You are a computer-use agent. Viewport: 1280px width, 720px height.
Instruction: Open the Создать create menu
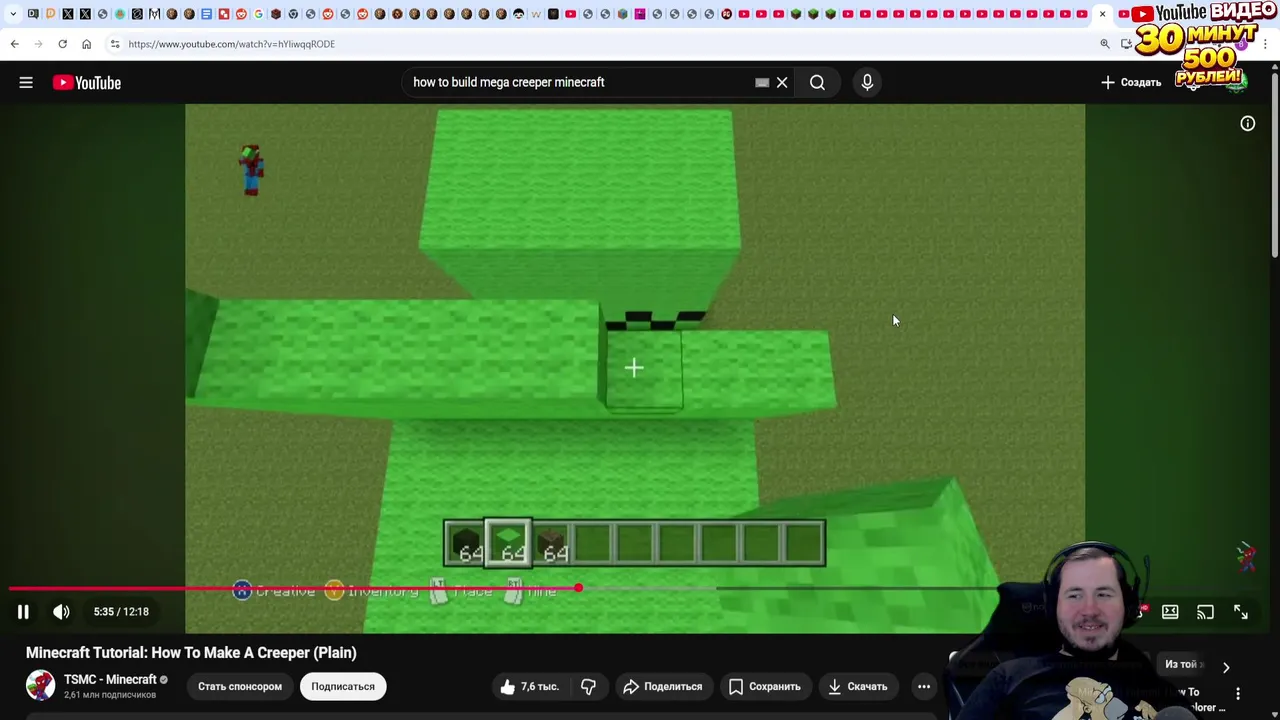click(x=1132, y=83)
